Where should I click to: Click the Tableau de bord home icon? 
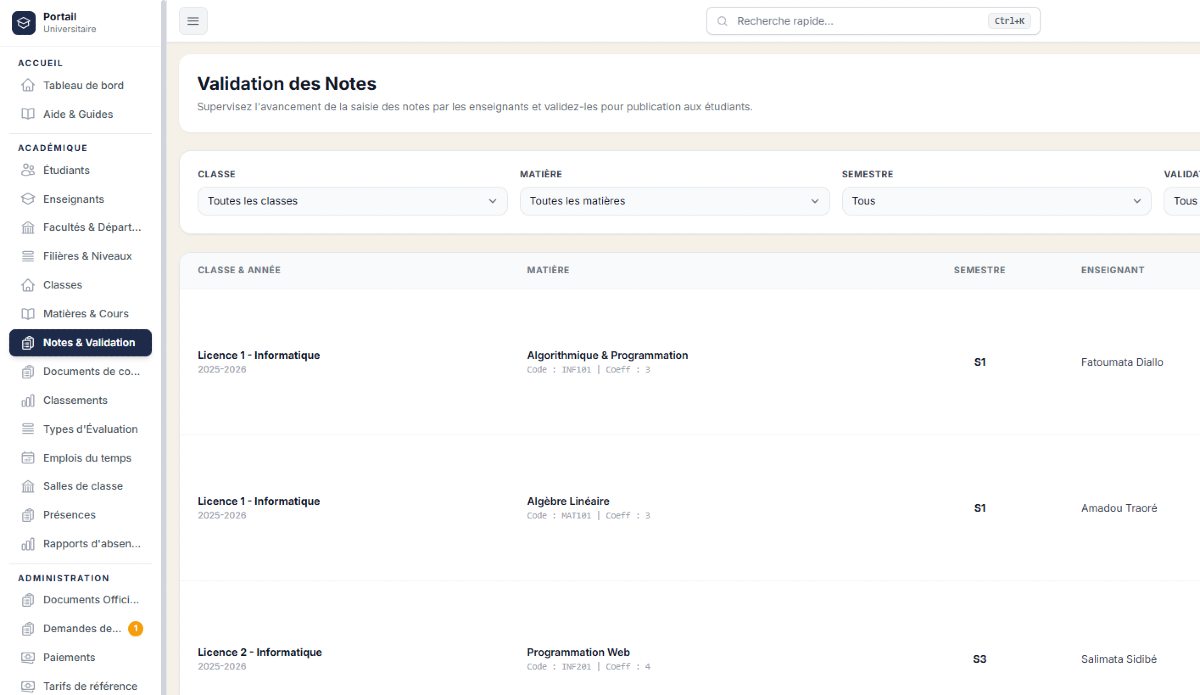pos(28,85)
